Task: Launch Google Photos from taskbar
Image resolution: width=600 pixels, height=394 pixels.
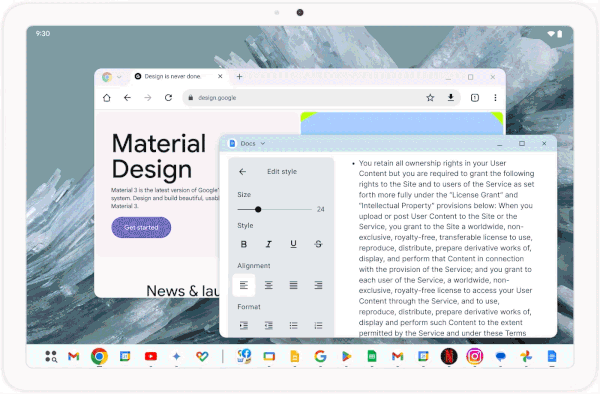Action: coord(526,357)
